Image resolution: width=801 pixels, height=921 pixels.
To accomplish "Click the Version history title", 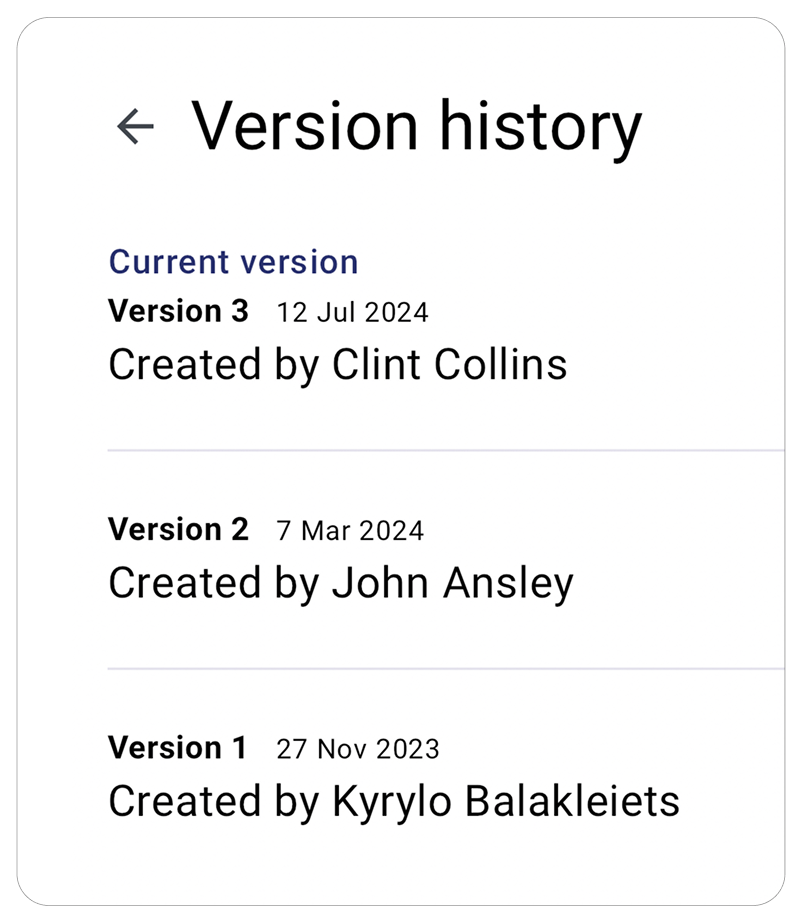I will tap(417, 124).
